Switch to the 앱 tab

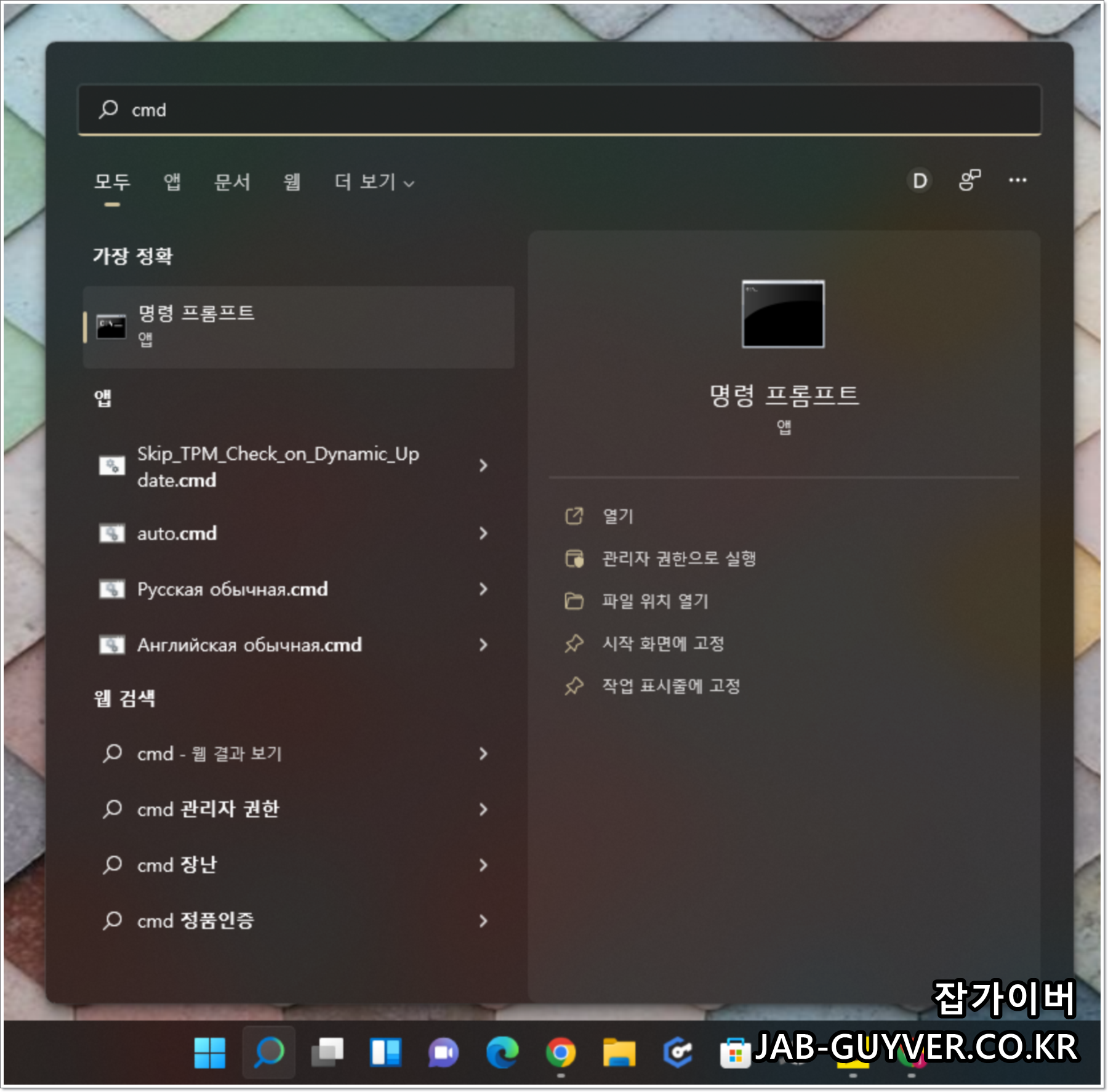coord(173,182)
